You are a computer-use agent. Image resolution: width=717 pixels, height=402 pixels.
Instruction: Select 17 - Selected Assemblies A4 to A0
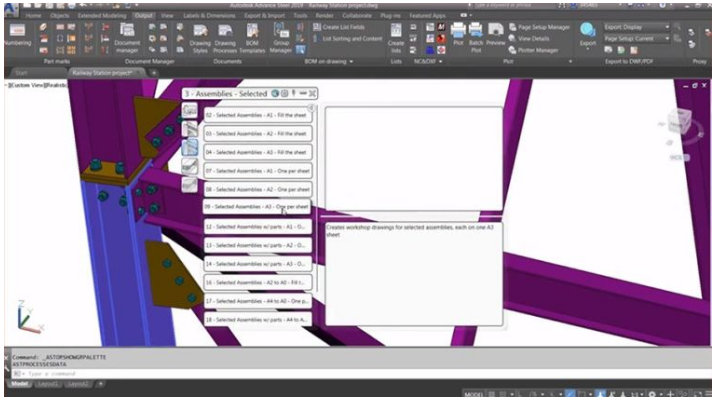coord(257,301)
